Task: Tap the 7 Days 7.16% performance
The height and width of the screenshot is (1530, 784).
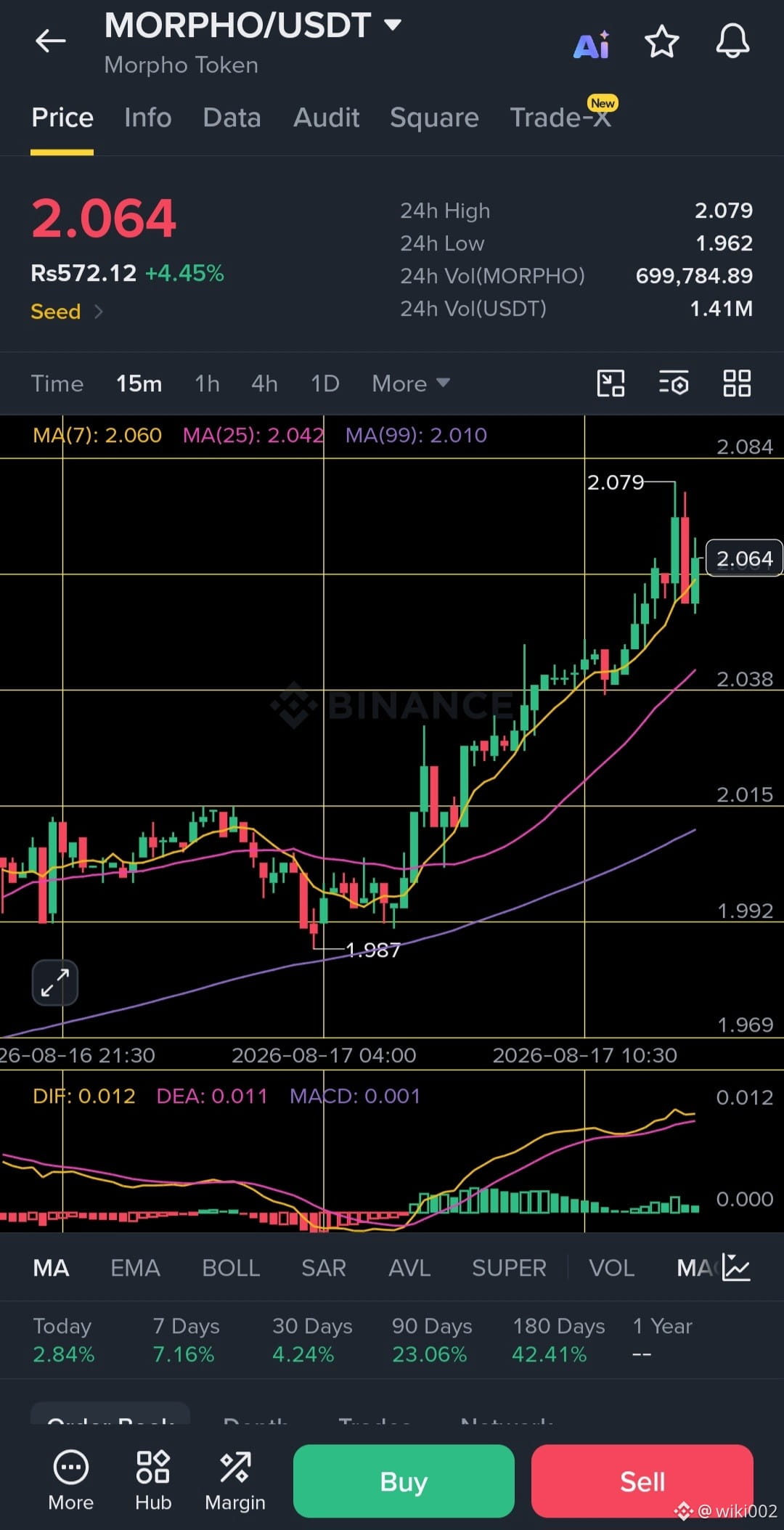Action: point(186,1340)
